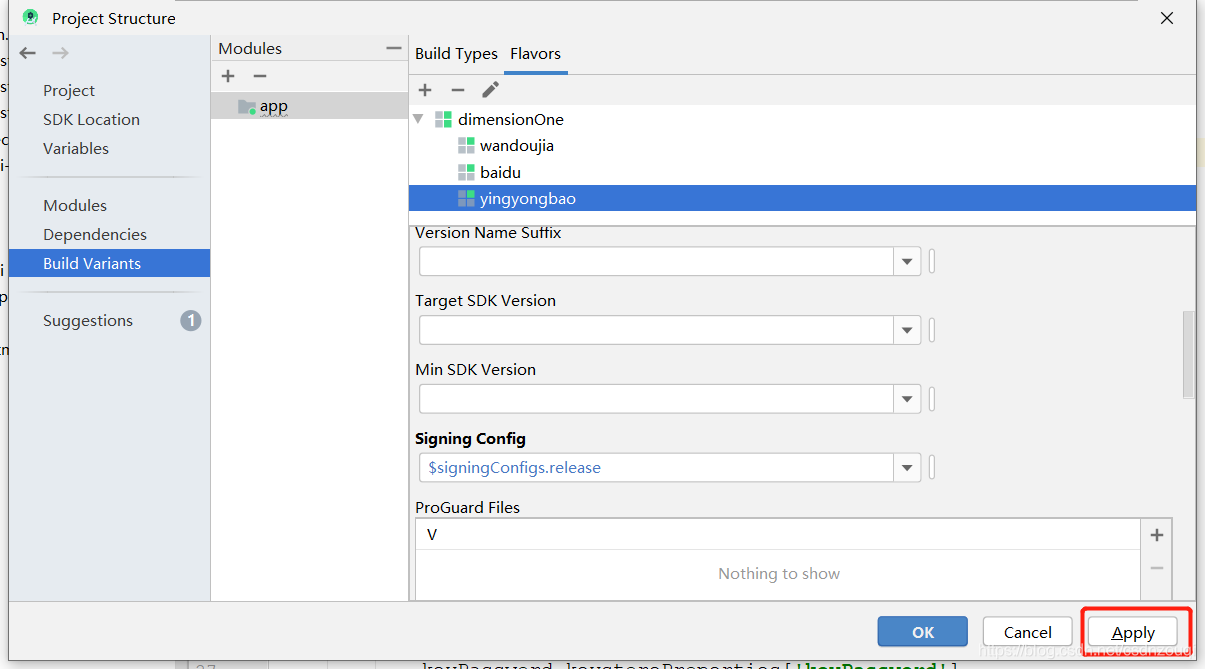The width and height of the screenshot is (1205, 669).
Task: Add a new module with plus icon
Action: pos(228,76)
